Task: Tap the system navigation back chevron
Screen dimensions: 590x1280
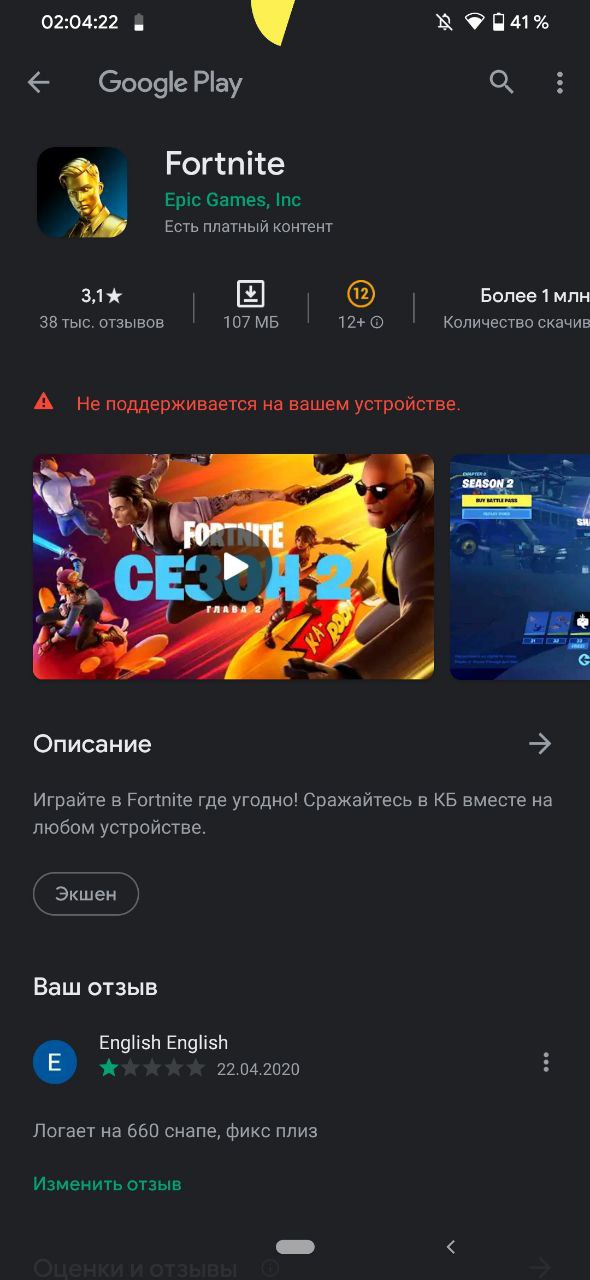Action: 451,1246
